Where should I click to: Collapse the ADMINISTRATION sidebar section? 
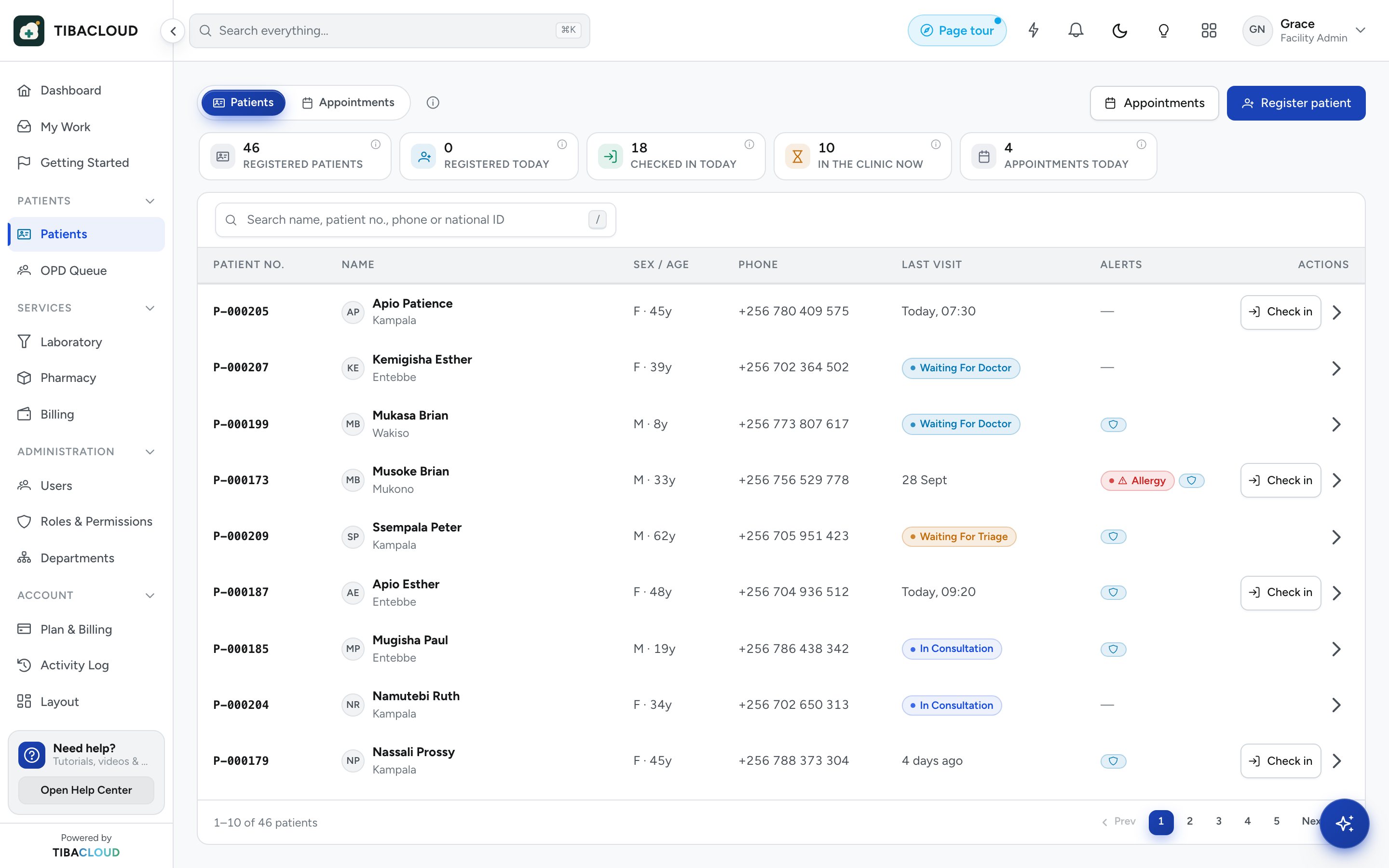tap(150, 452)
